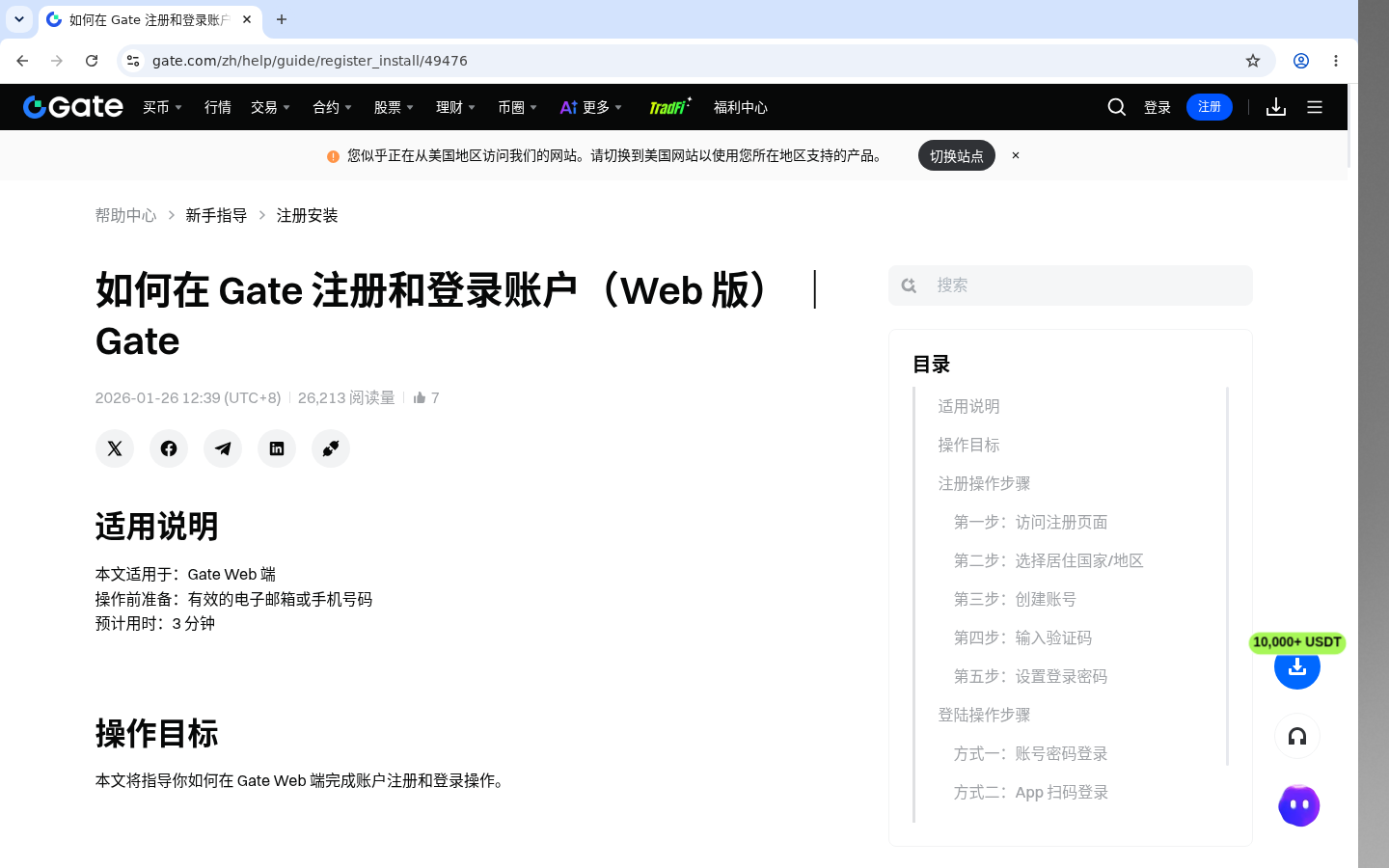Click the thumbs-up like icon

point(420,397)
